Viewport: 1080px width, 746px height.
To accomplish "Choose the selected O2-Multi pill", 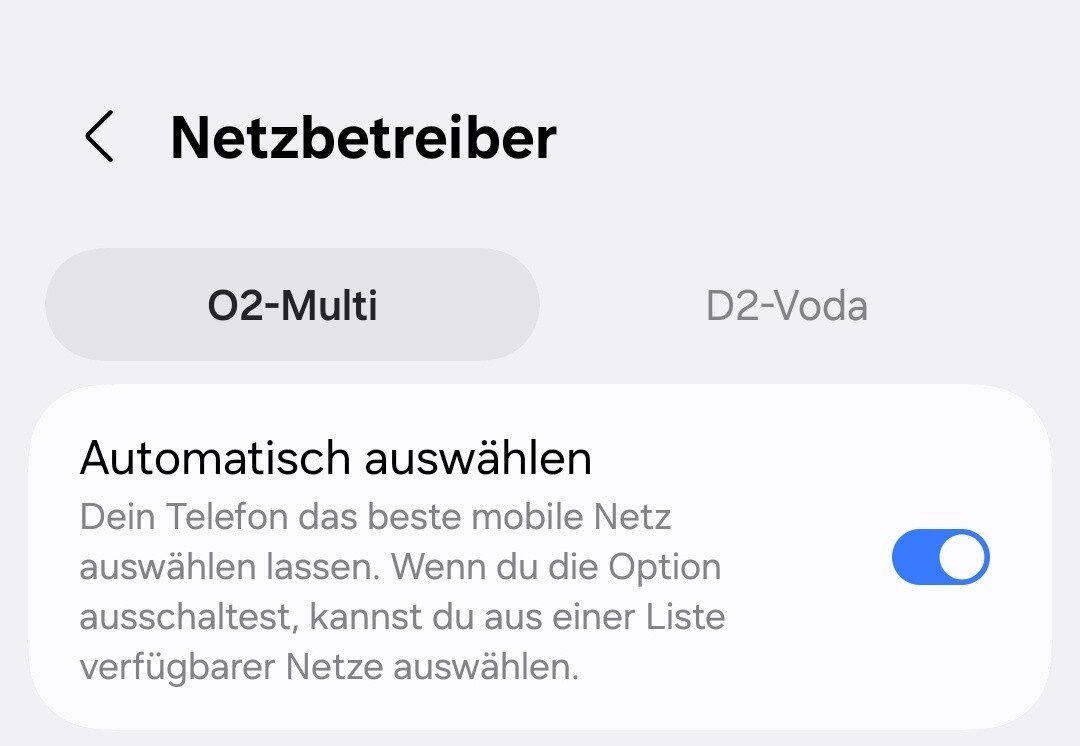I will click(x=292, y=306).
